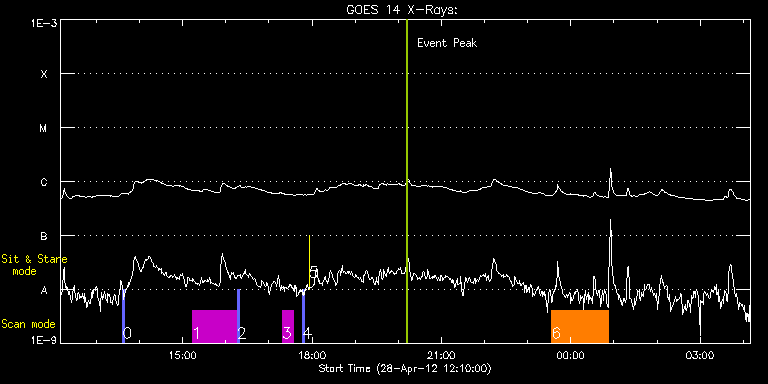Select the magenta observation block 1
This screenshot has height=384, width=768.
[215, 327]
